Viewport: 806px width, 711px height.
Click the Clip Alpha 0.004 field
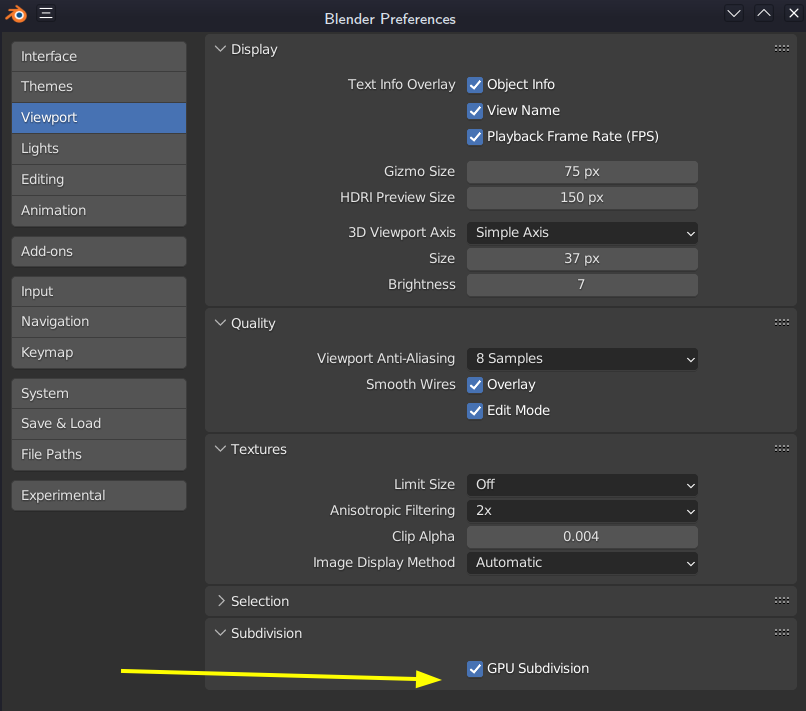pos(582,537)
